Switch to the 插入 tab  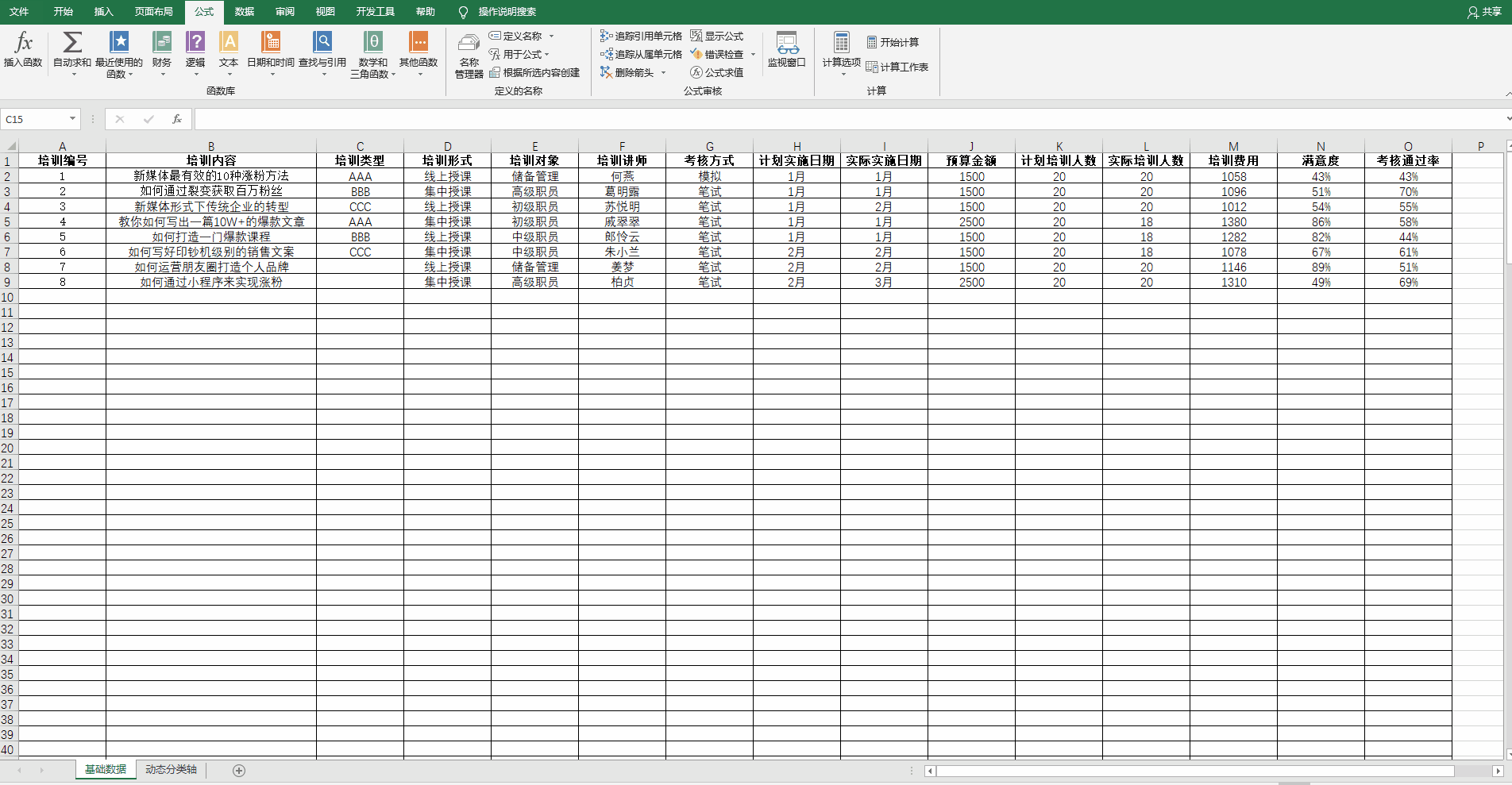tap(104, 12)
